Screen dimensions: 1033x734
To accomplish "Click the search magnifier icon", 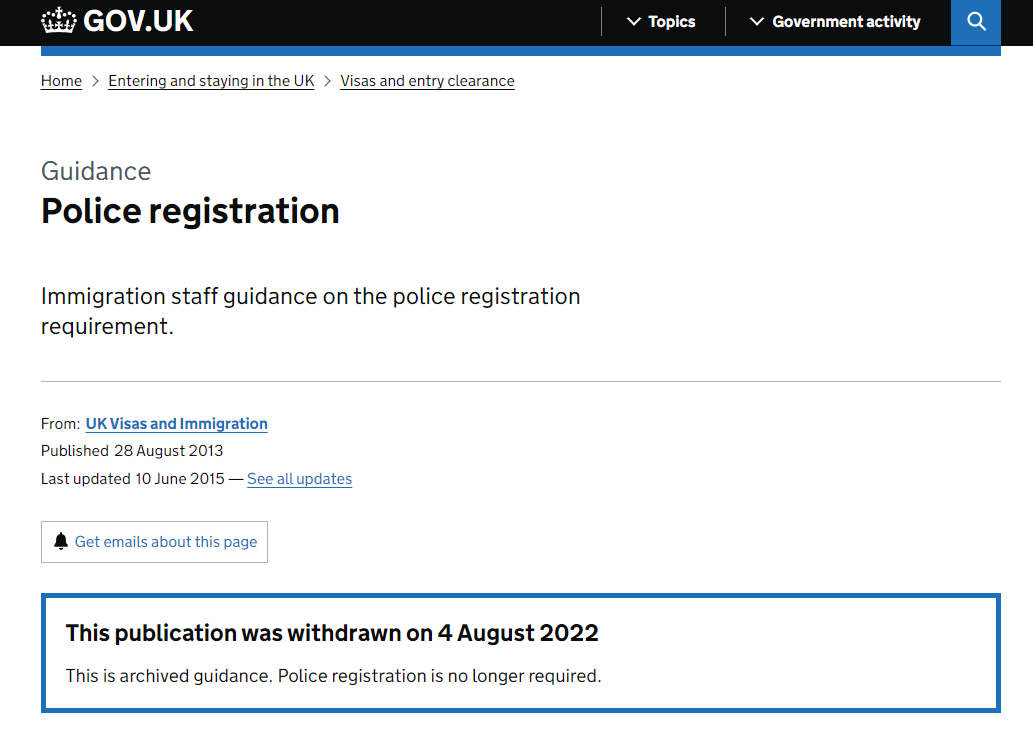I will click(976, 22).
